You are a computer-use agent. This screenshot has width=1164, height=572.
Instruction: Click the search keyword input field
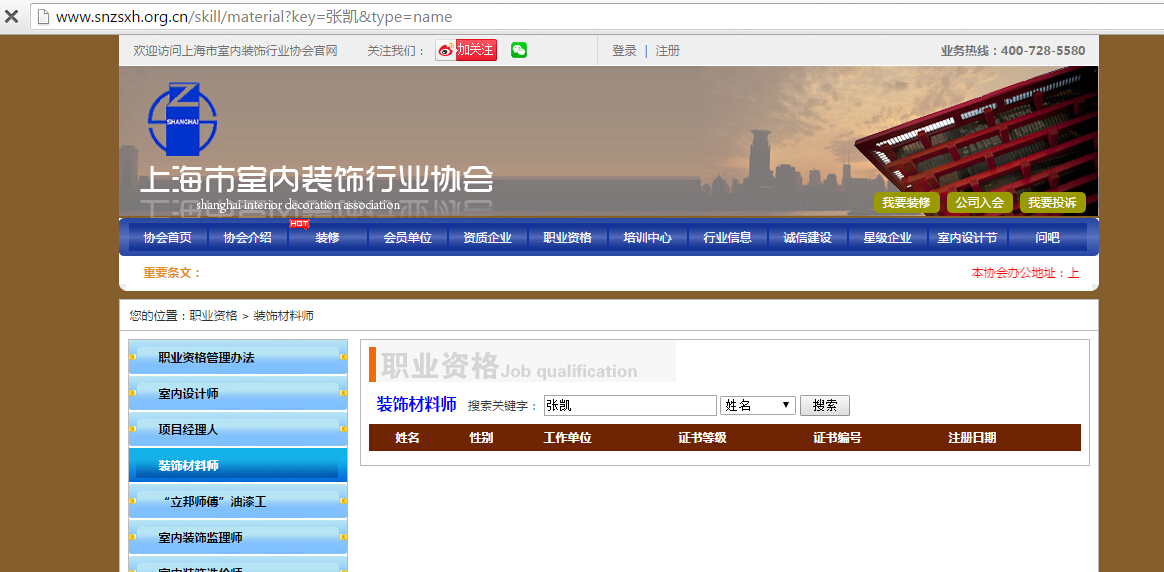(630, 405)
